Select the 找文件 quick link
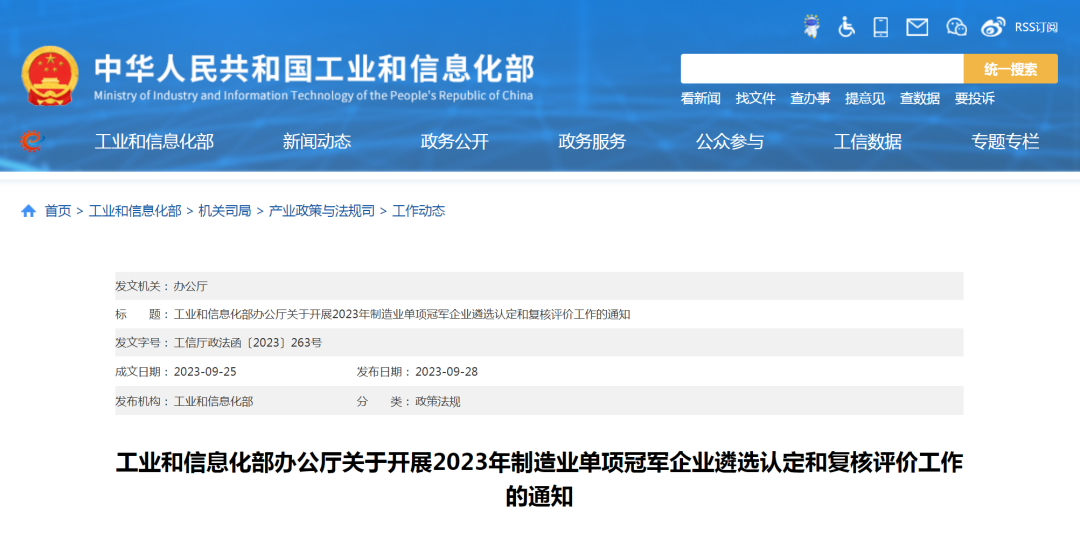 (x=756, y=99)
